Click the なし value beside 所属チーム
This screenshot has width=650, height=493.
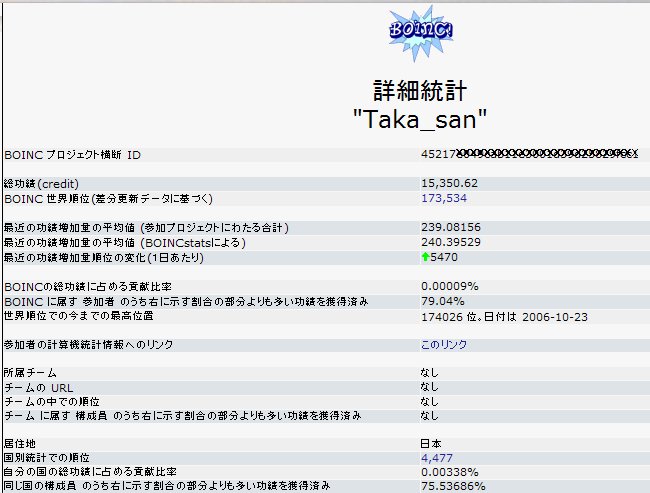tap(429, 373)
